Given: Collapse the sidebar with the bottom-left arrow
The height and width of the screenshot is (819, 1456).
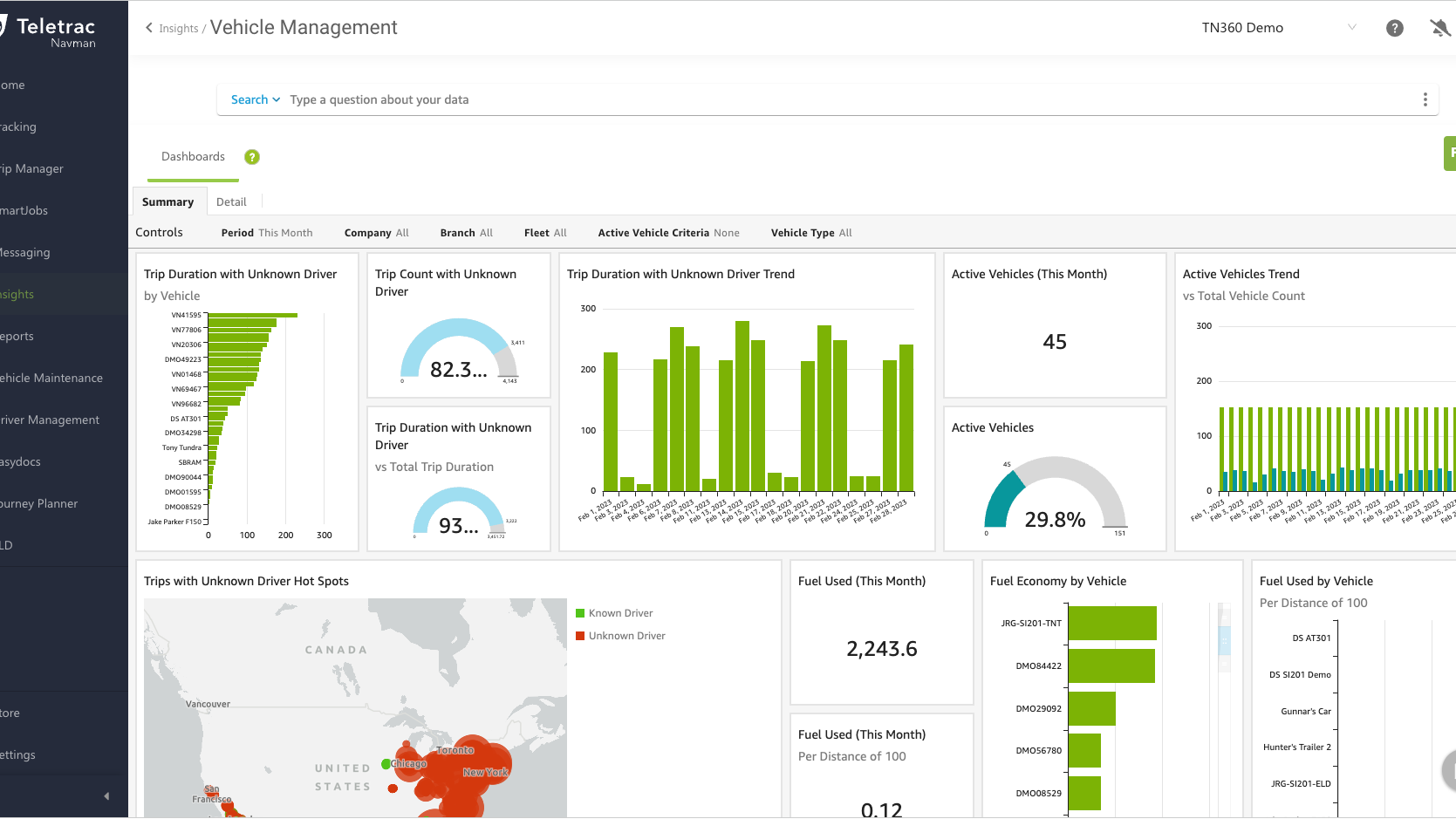Looking at the screenshot, I should 106,795.
